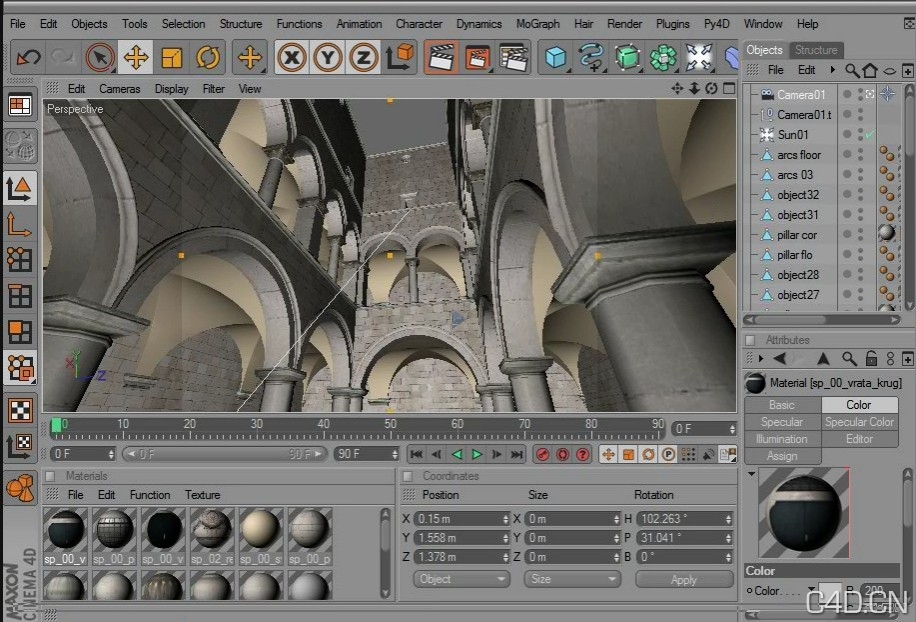Screen dimensions: 916x622
Task: Open the Object coordinate system dropdown
Action: click(460, 578)
